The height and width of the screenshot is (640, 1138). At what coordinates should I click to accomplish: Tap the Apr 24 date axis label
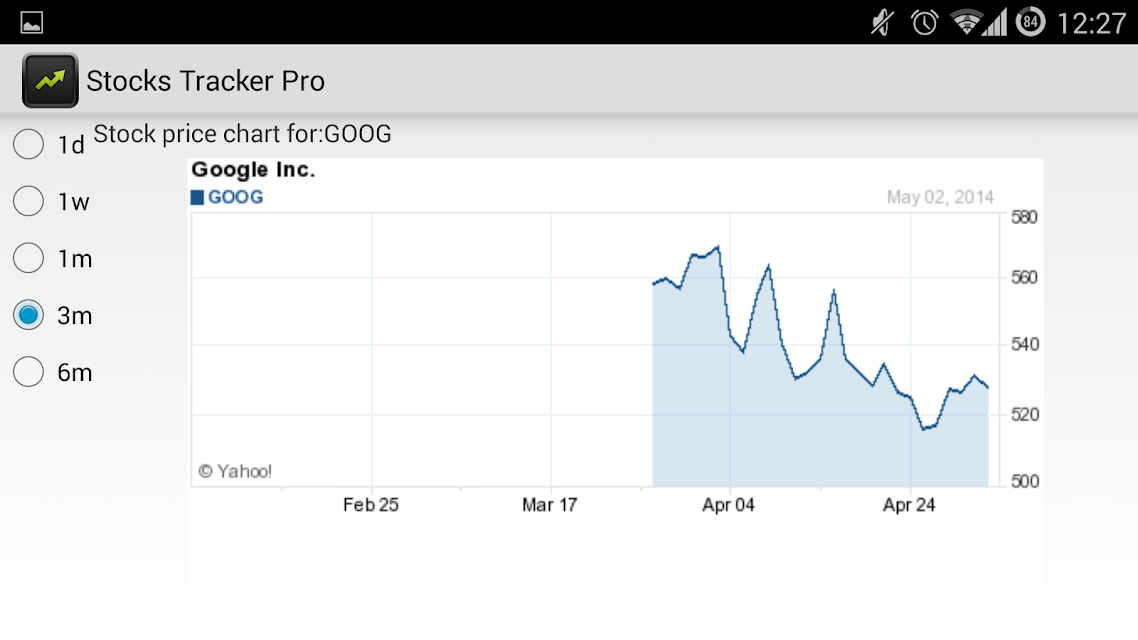(x=909, y=505)
